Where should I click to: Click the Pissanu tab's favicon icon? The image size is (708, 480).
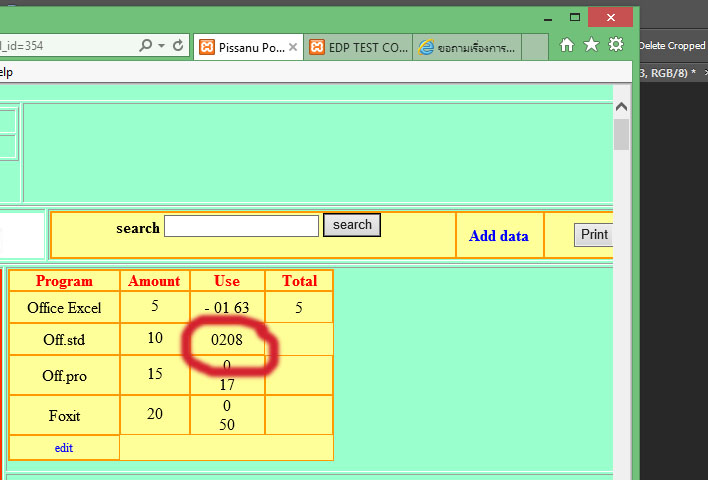[x=207, y=47]
